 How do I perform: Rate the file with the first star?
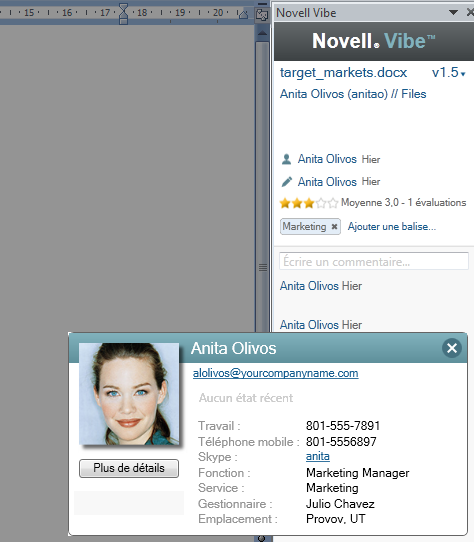[x=285, y=203]
